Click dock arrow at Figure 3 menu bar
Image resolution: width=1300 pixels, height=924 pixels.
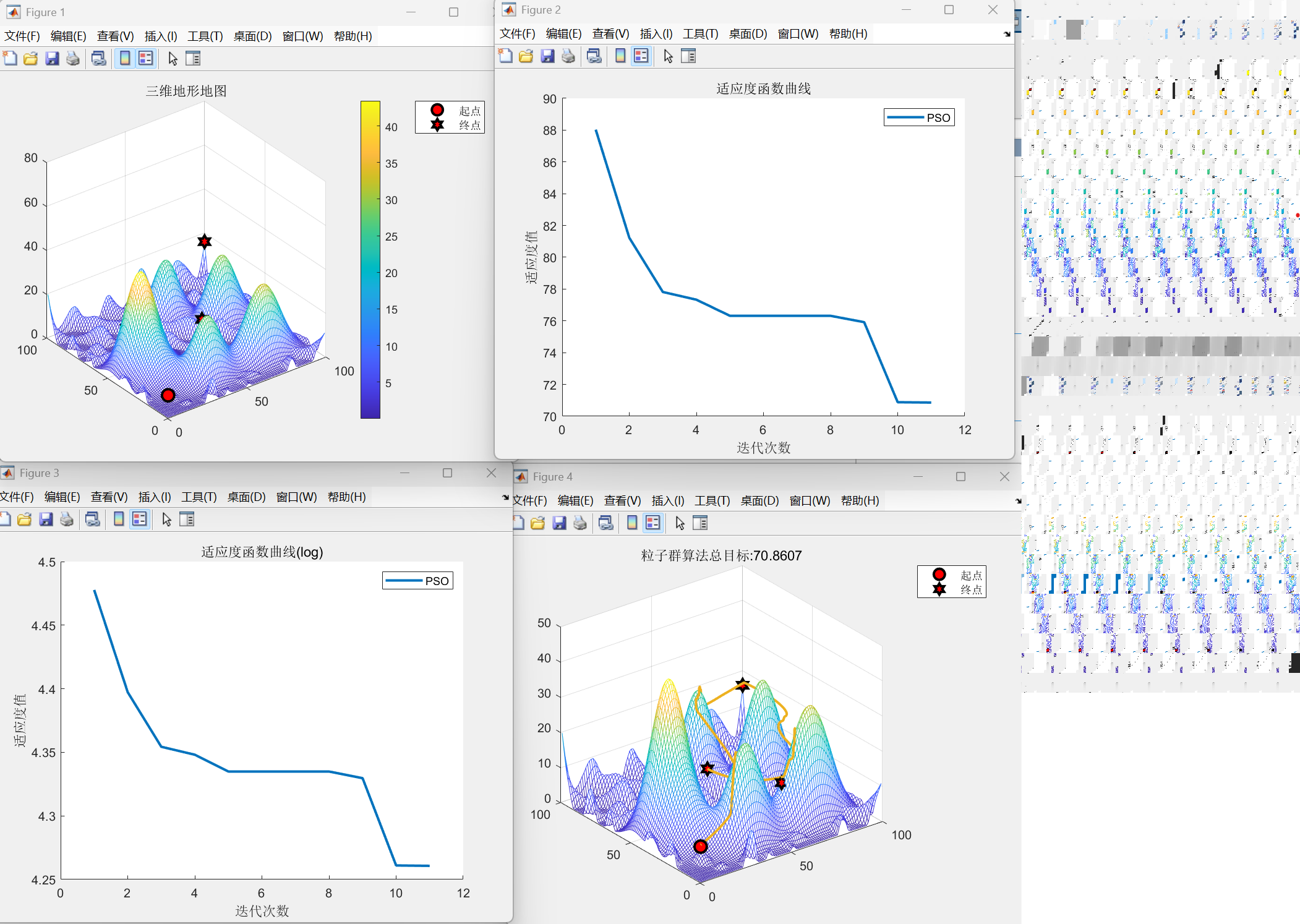[505, 497]
